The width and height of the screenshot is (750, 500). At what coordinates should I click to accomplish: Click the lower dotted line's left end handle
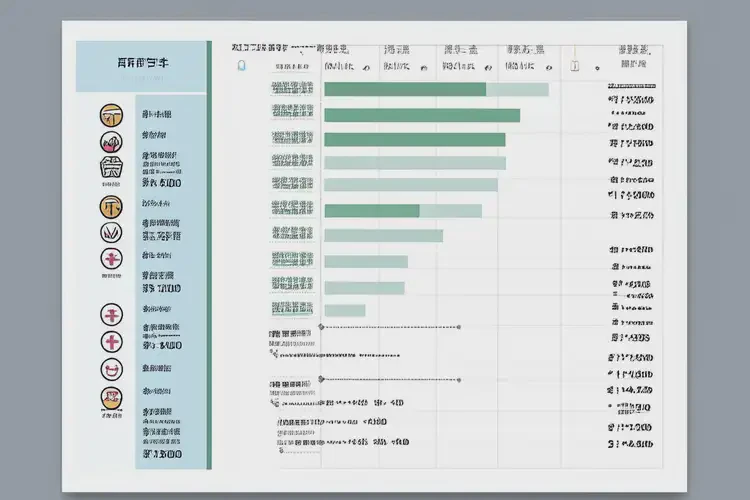(320, 379)
